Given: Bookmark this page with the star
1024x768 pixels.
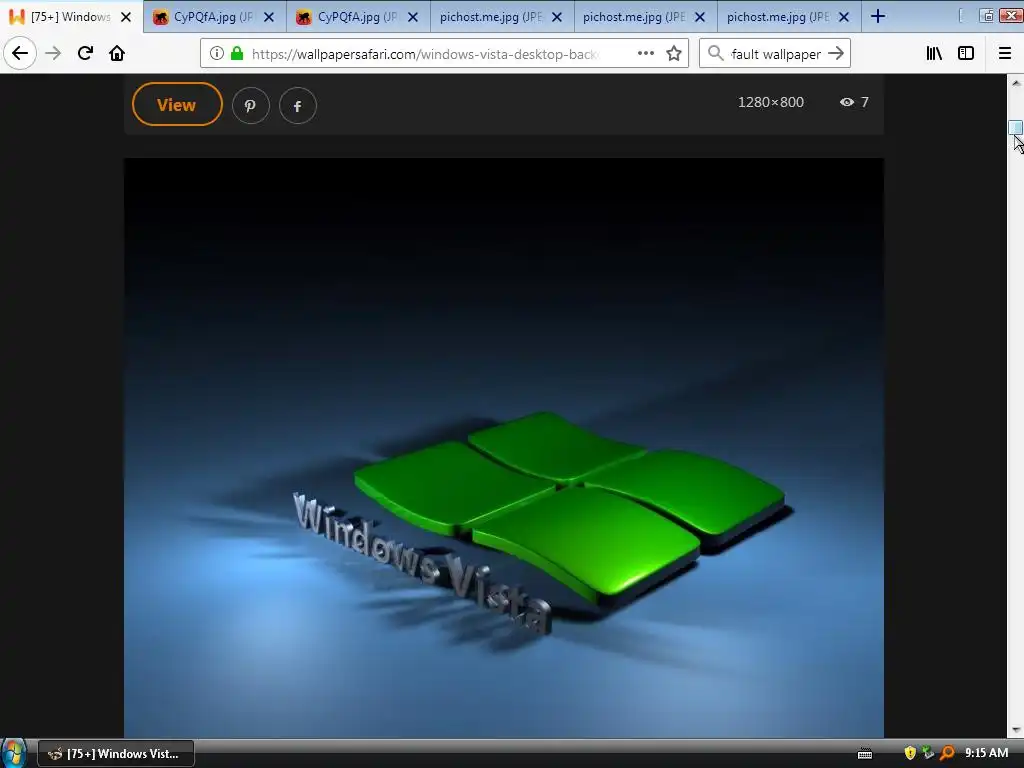Looking at the screenshot, I should tap(674, 53).
